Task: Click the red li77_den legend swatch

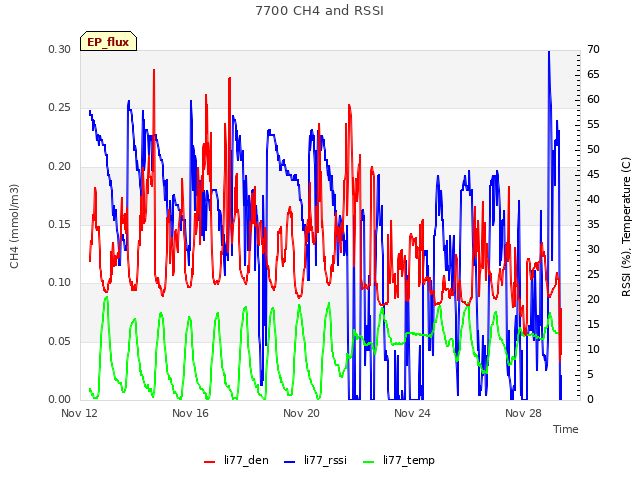Action: point(209,462)
